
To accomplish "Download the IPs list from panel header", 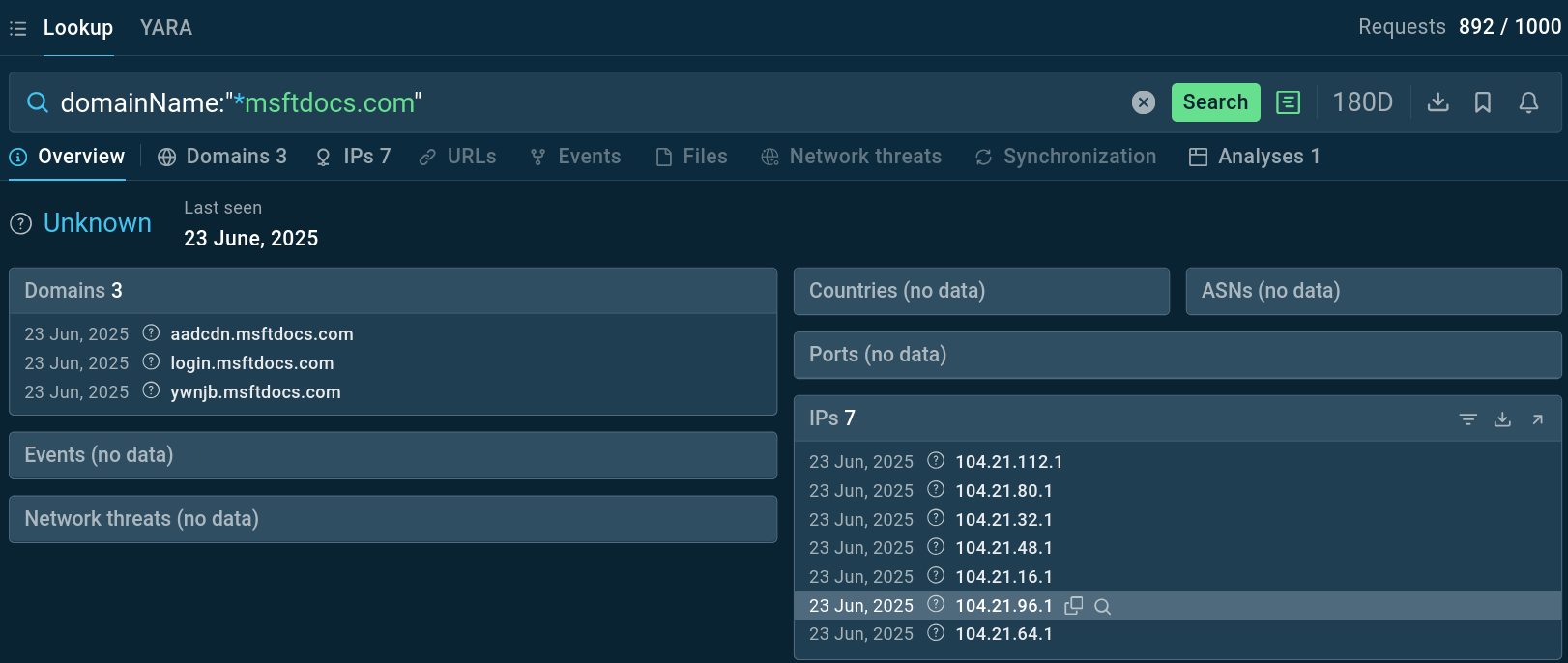I will [1502, 419].
